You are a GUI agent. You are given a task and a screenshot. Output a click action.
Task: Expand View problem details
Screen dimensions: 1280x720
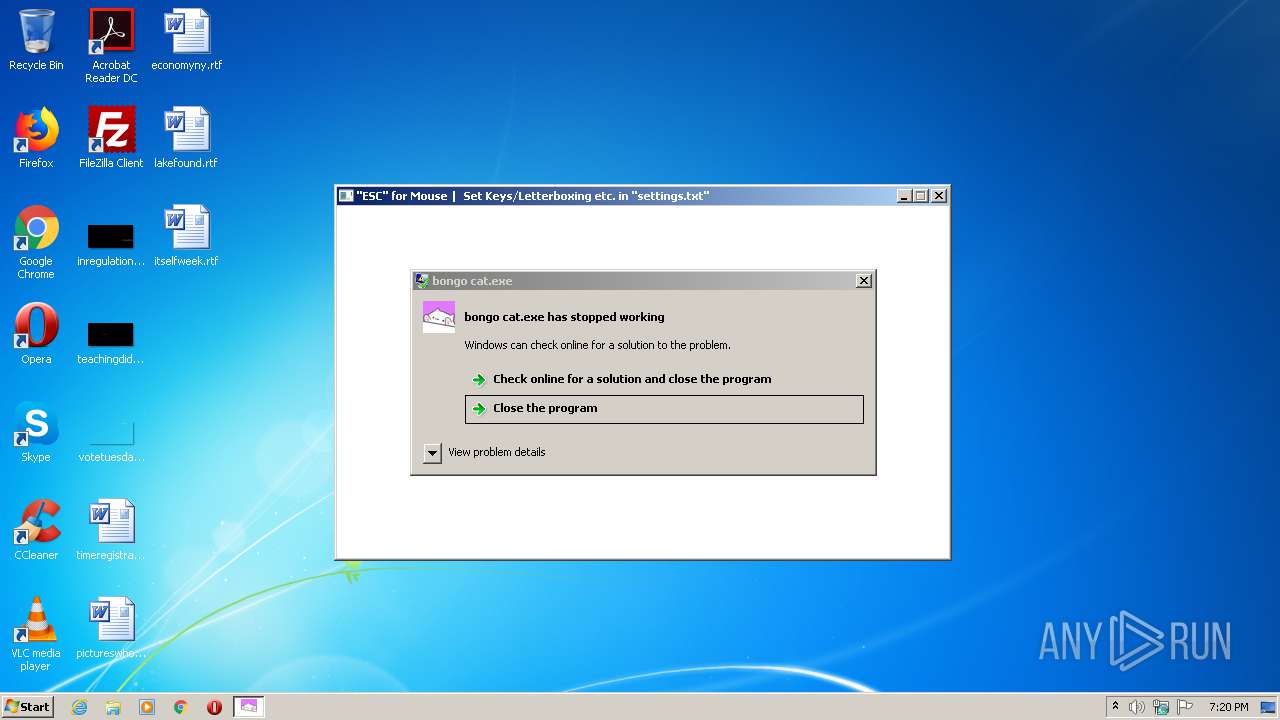point(486,452)
